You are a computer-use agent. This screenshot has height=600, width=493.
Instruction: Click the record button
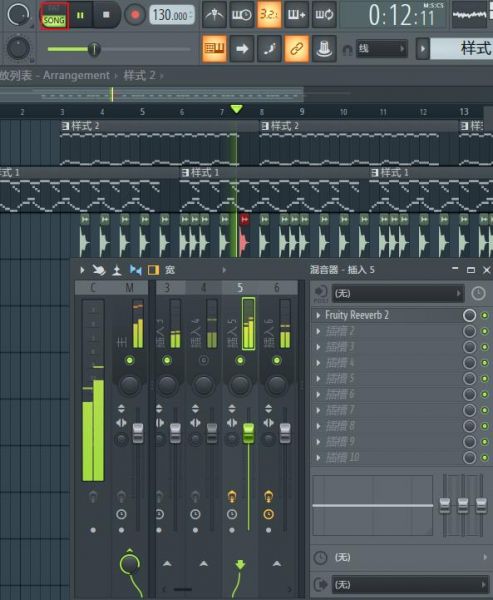coord(135,15)
